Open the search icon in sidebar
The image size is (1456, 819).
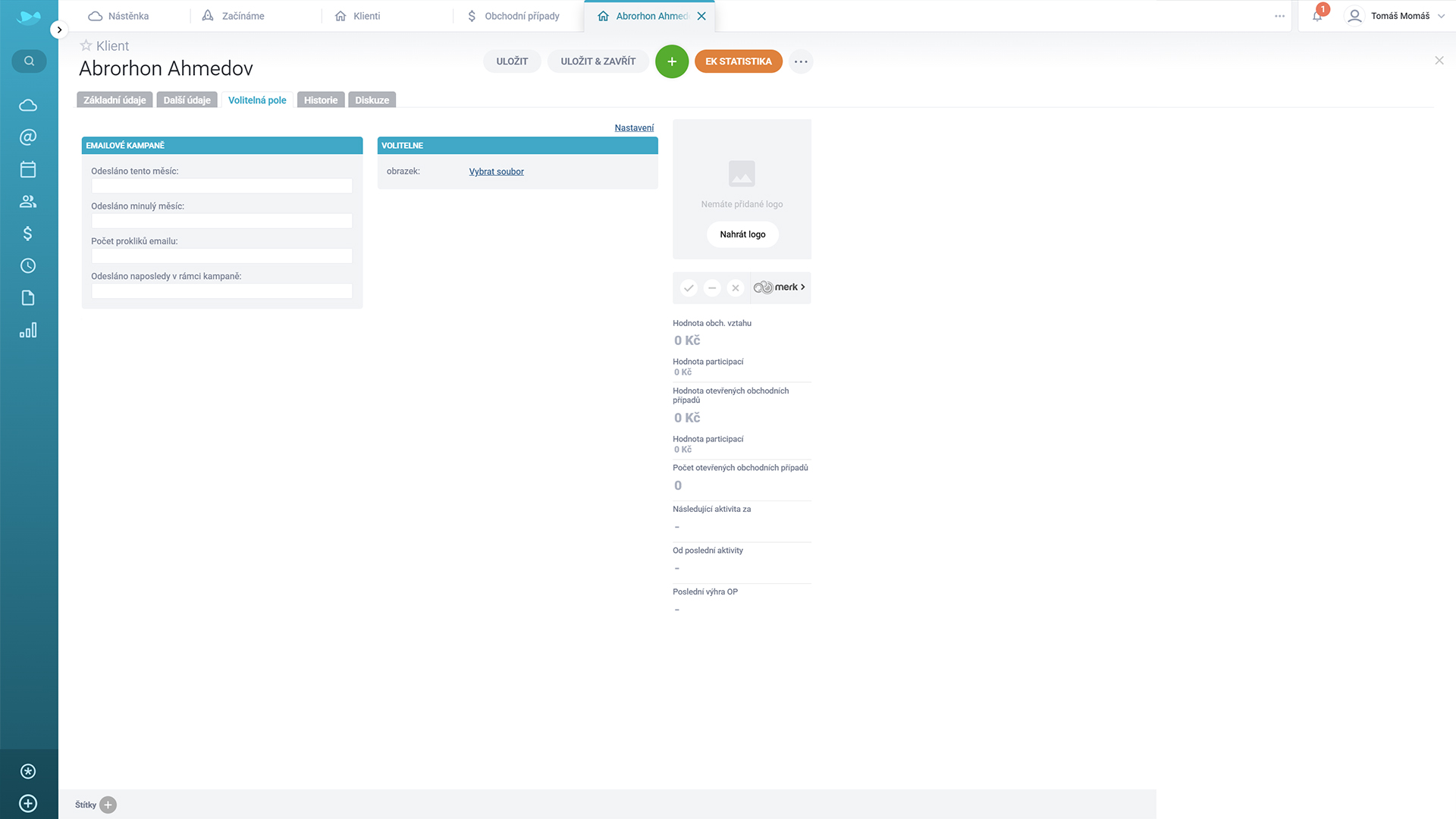29,61
